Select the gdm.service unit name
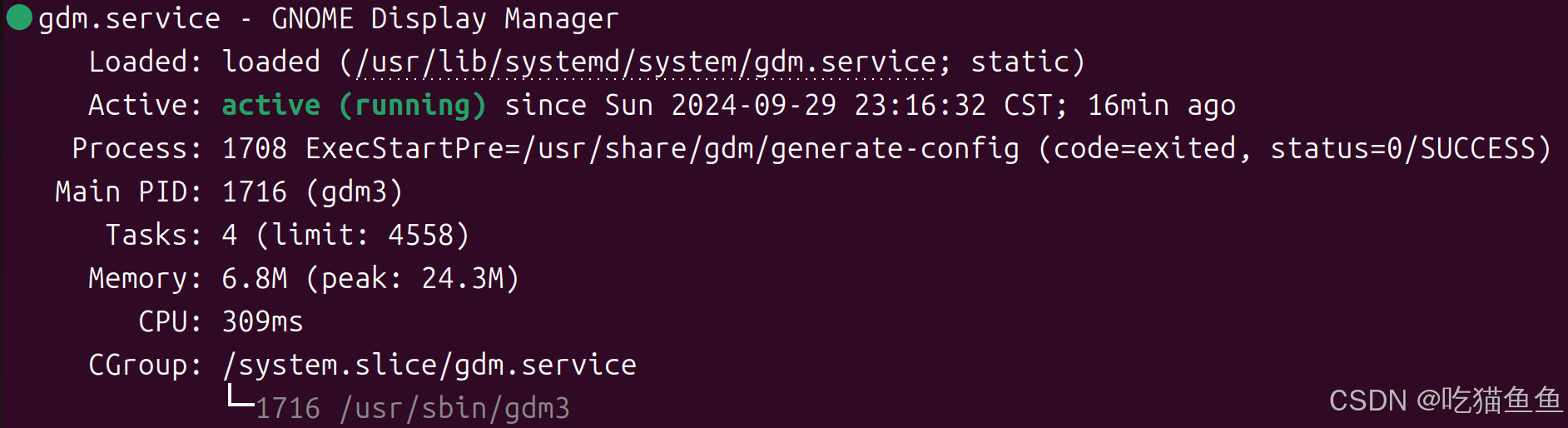Viewport: 1568px width, 428px height. click(130, 18)
